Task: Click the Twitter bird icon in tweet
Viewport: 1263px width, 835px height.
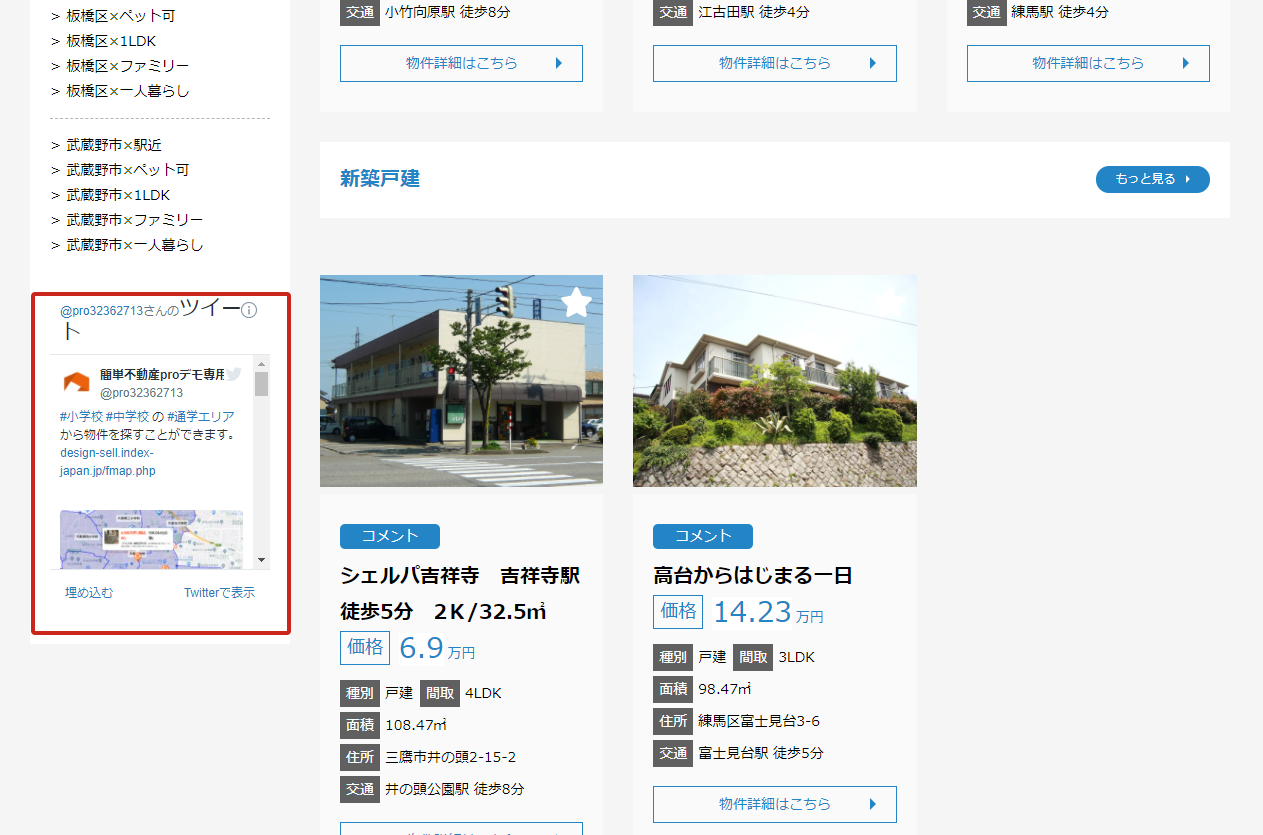Action: pyautogui.click(x=233, y=374)
